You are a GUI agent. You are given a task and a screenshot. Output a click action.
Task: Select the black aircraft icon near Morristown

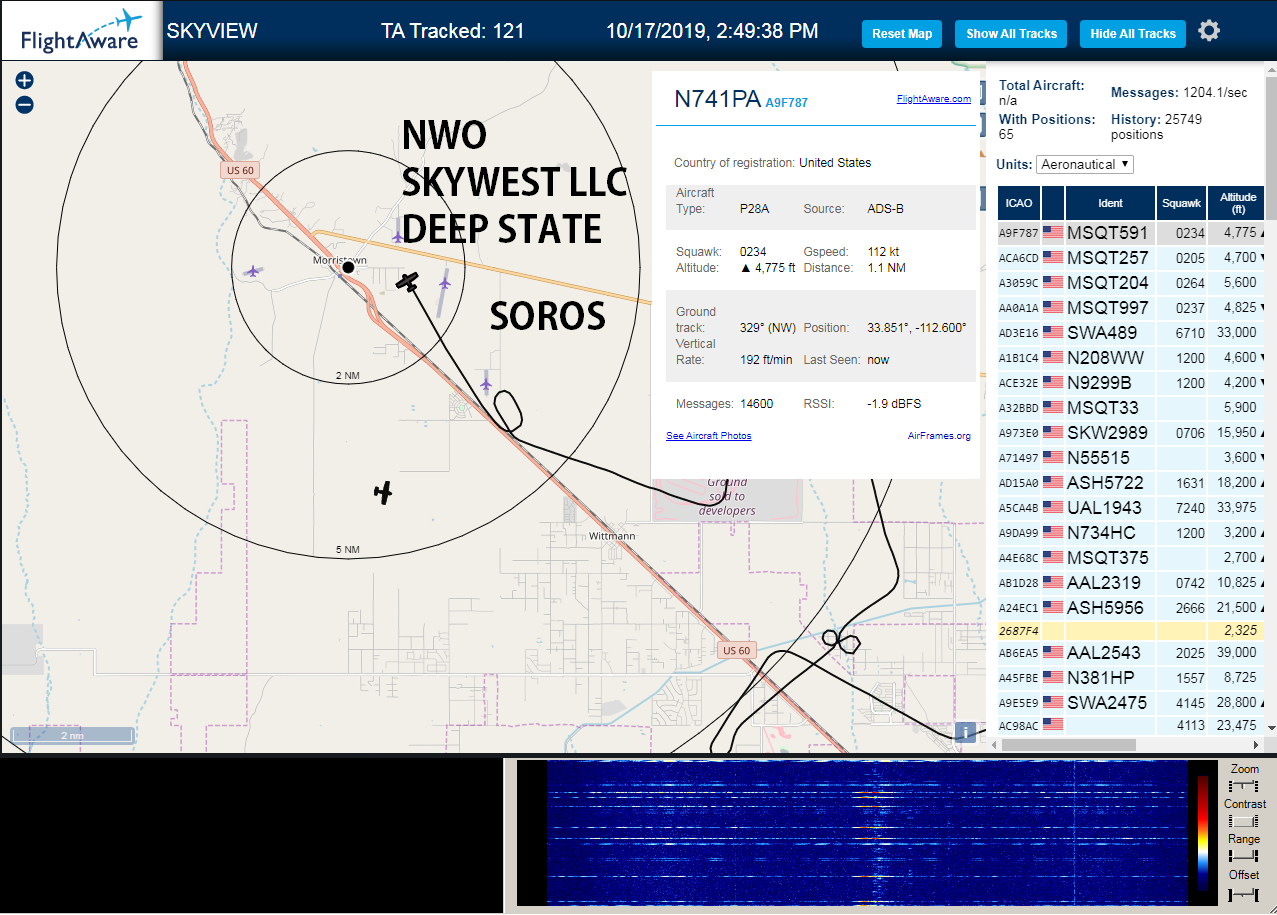(406, 282)
